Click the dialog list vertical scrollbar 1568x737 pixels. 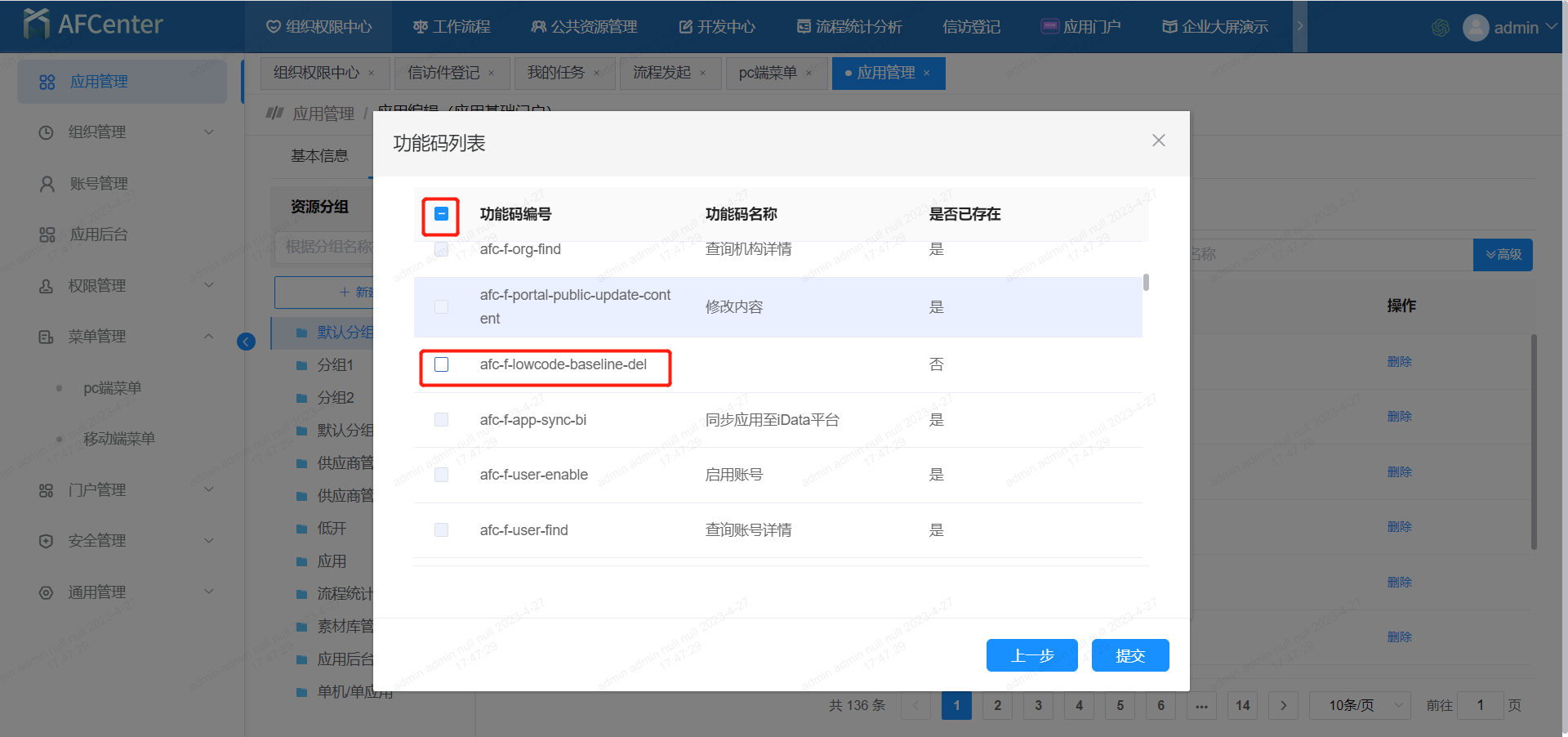[1146, 283]
